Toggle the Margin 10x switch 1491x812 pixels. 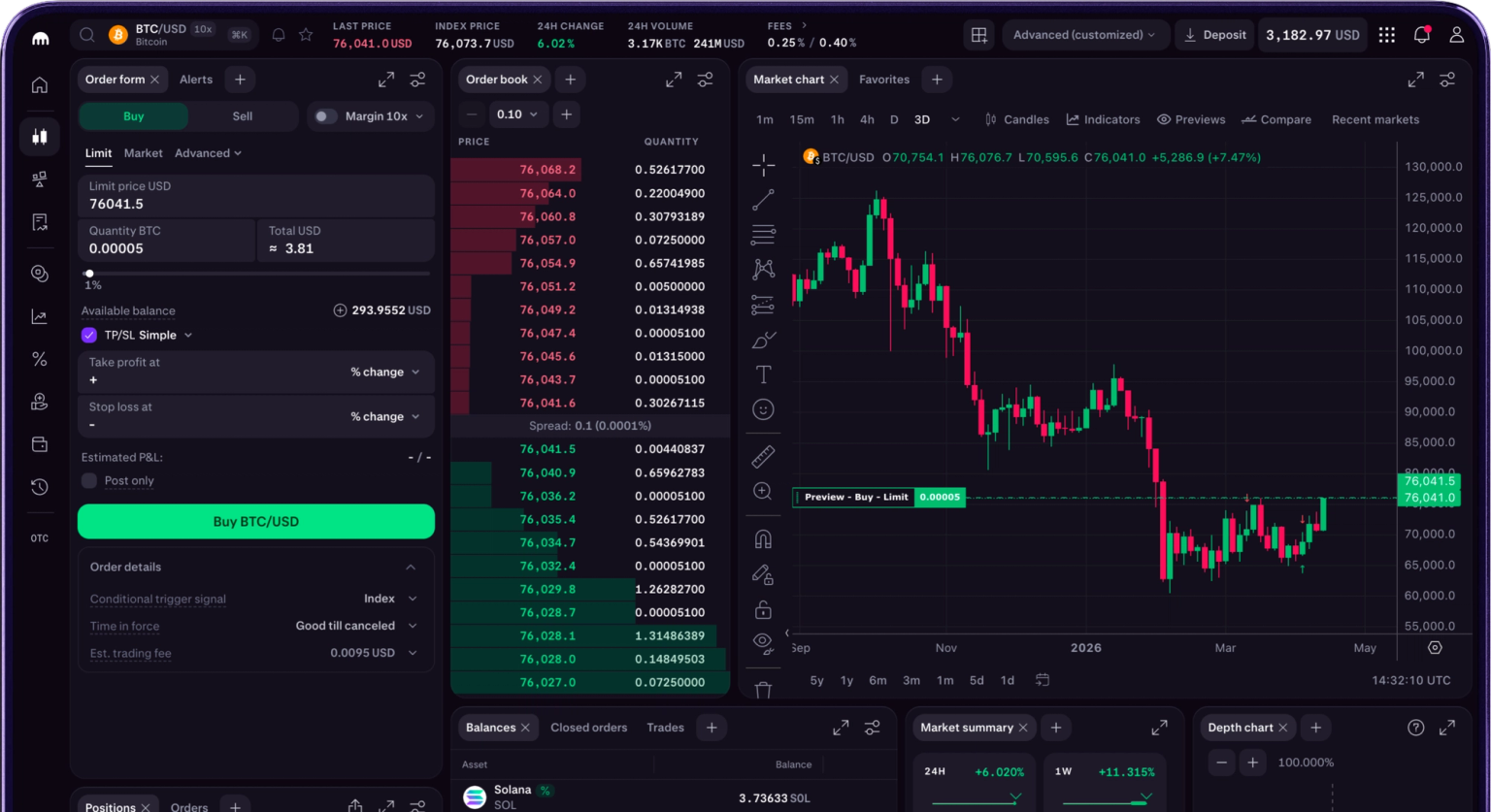click(x=325, y=116)
